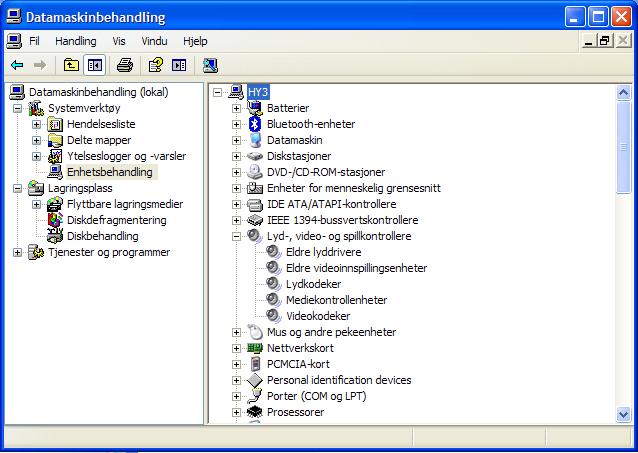This screenshot has height=453, width=638.
Task: Open the Vindu menu
Action: click(154, 41)
